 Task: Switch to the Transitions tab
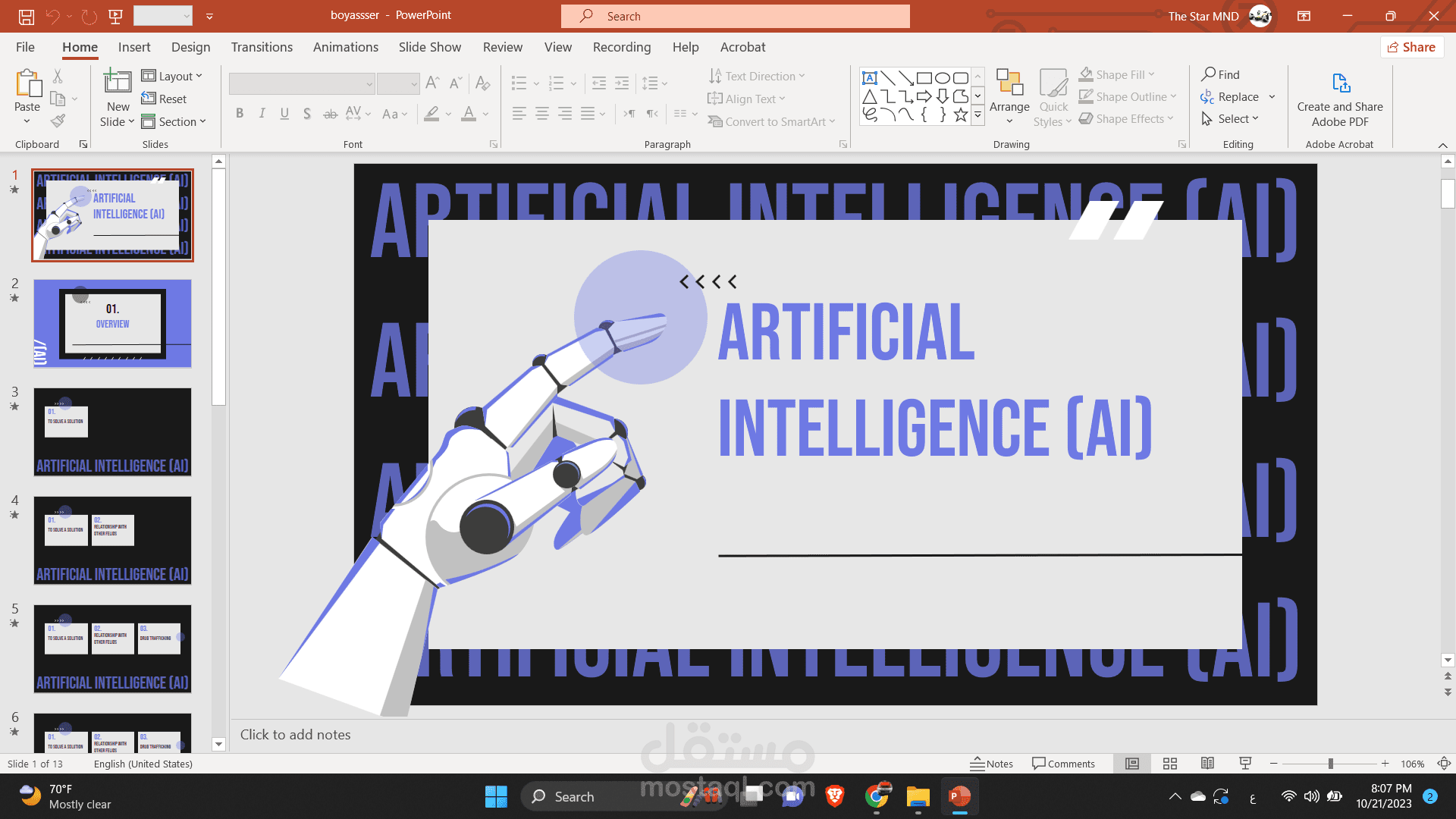click(x=262, y=47)
